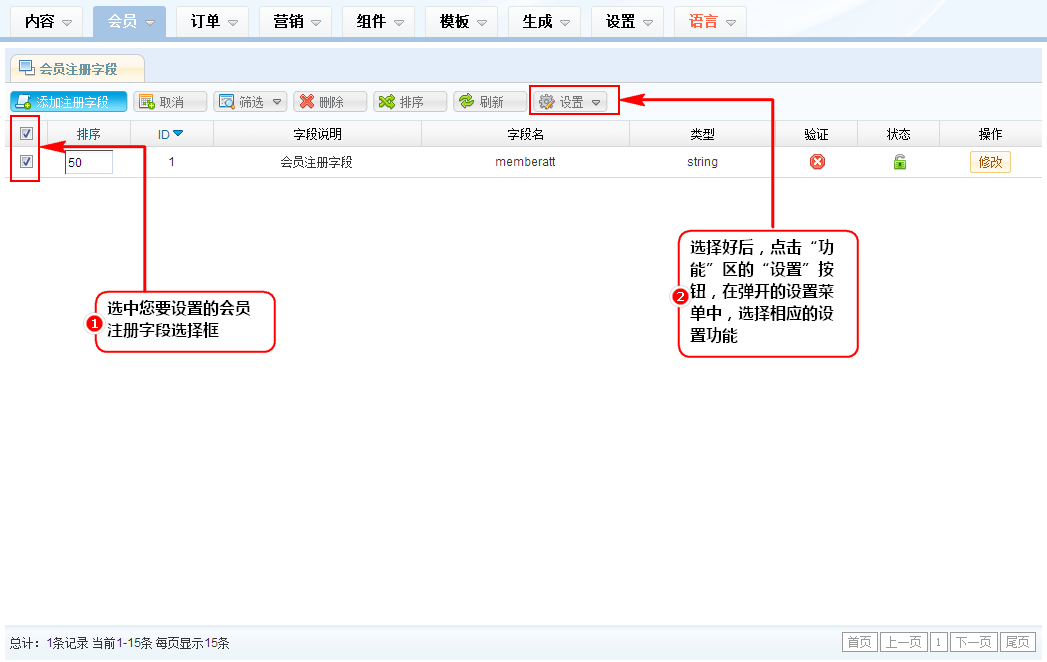Click the 排序 input field with value 50
Screen dimensions: 1047x662
click(89, 162)
